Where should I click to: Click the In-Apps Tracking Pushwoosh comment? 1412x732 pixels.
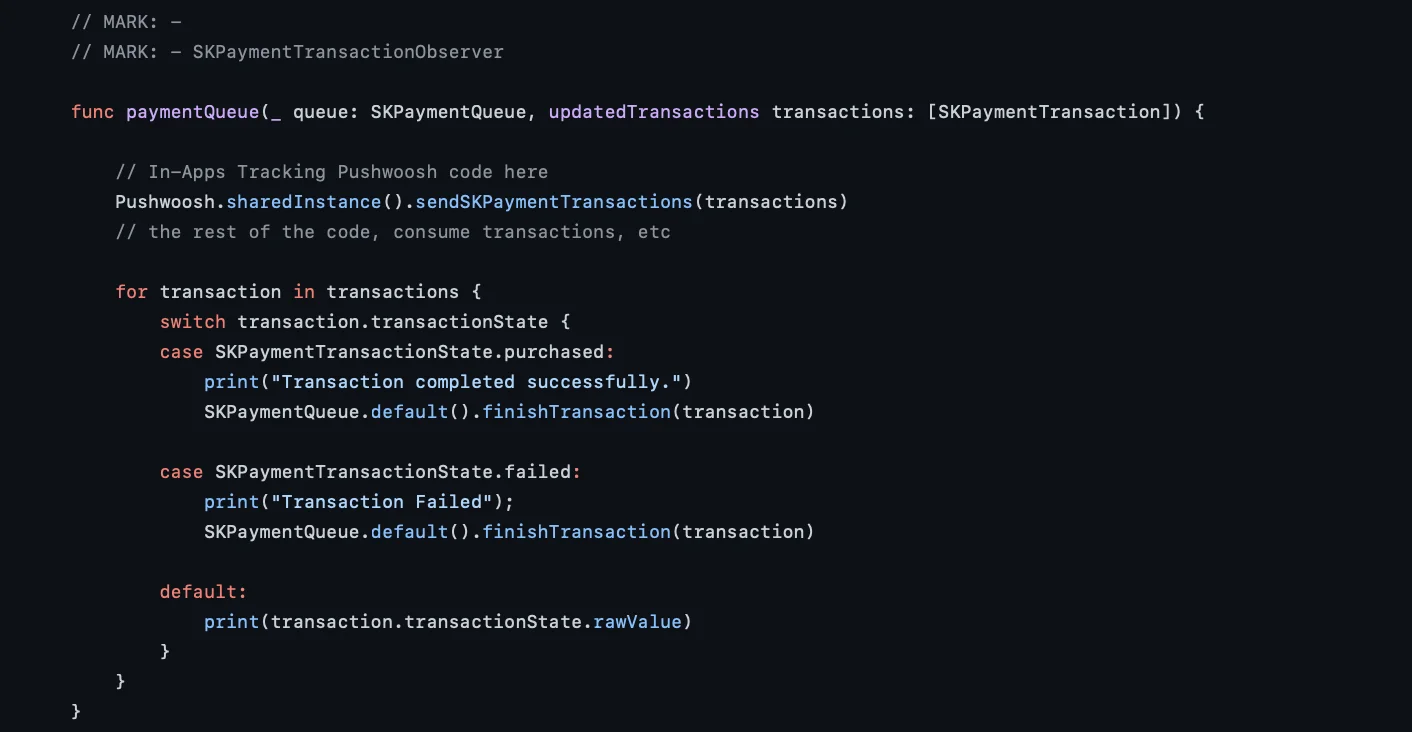[x=333, y=171]
